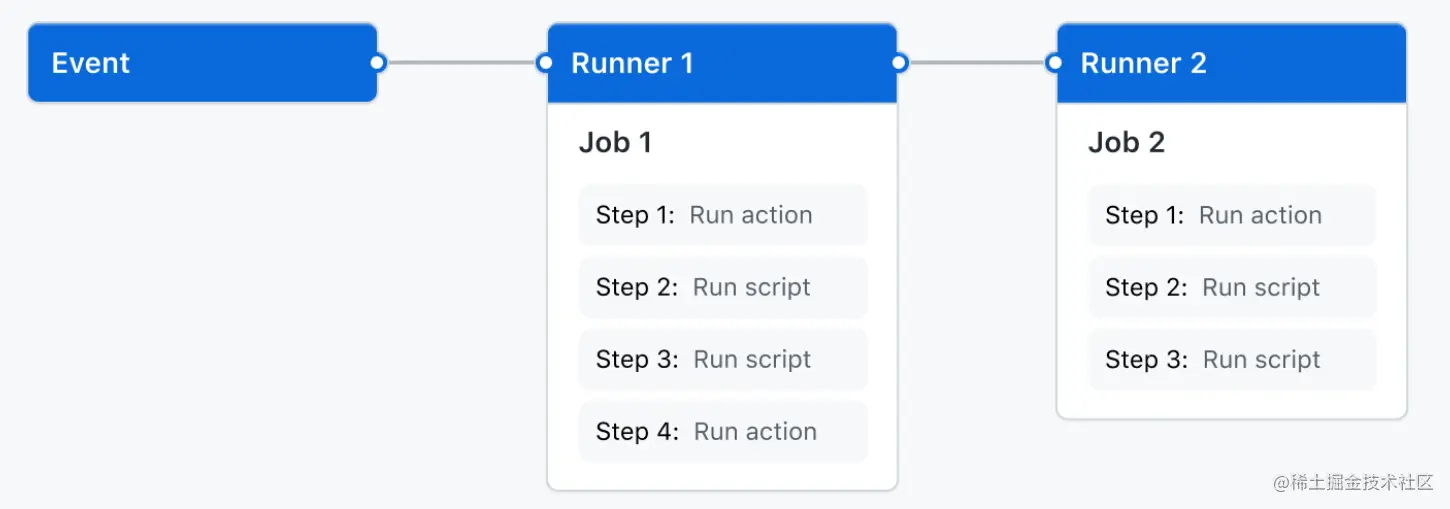Click Runner 1's left connector dot
1450x509 pixels.
pyautogui.click(x=544, y=63)
